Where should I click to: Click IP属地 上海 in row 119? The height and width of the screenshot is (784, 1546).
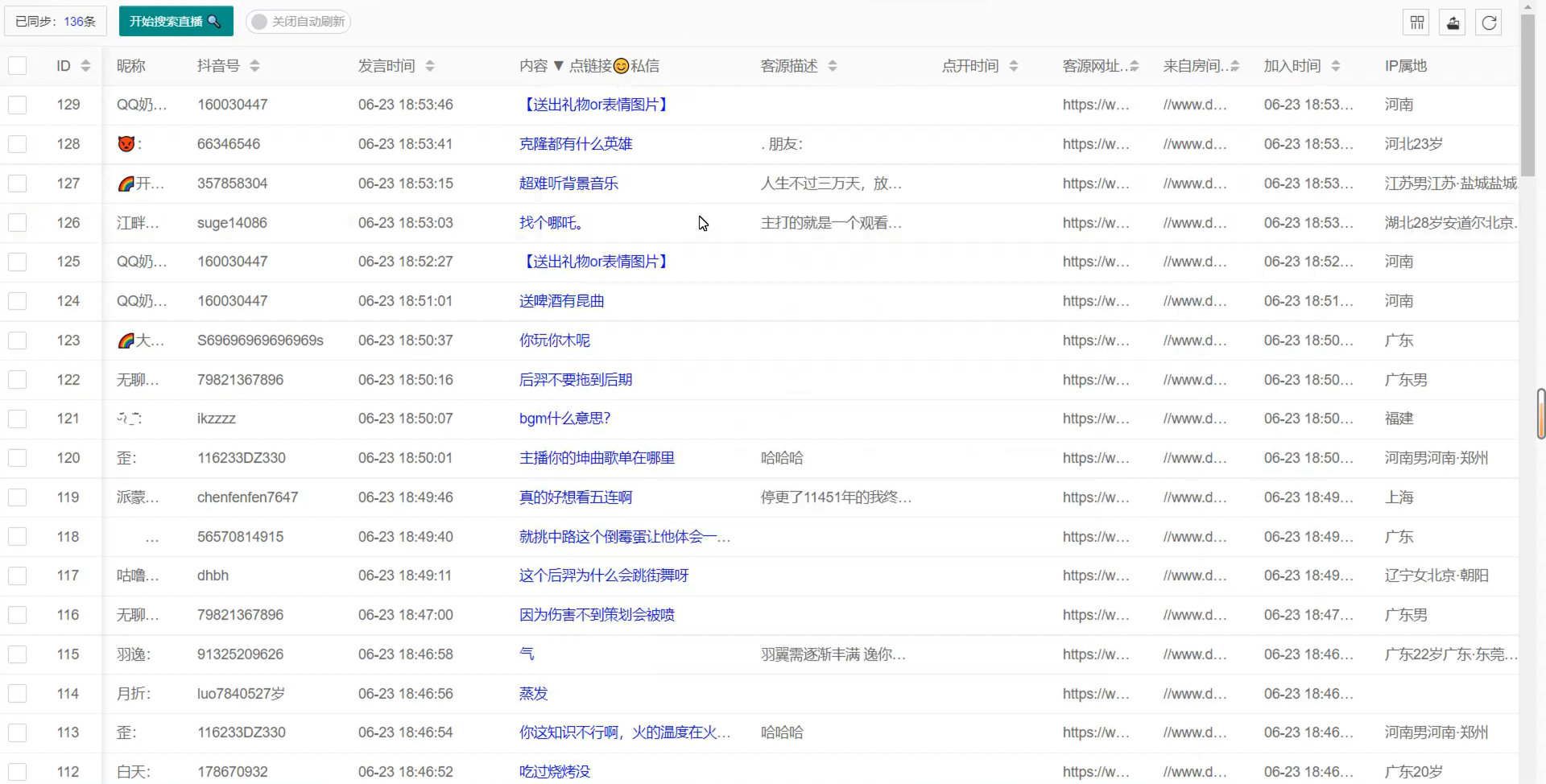coord(1399,497)
